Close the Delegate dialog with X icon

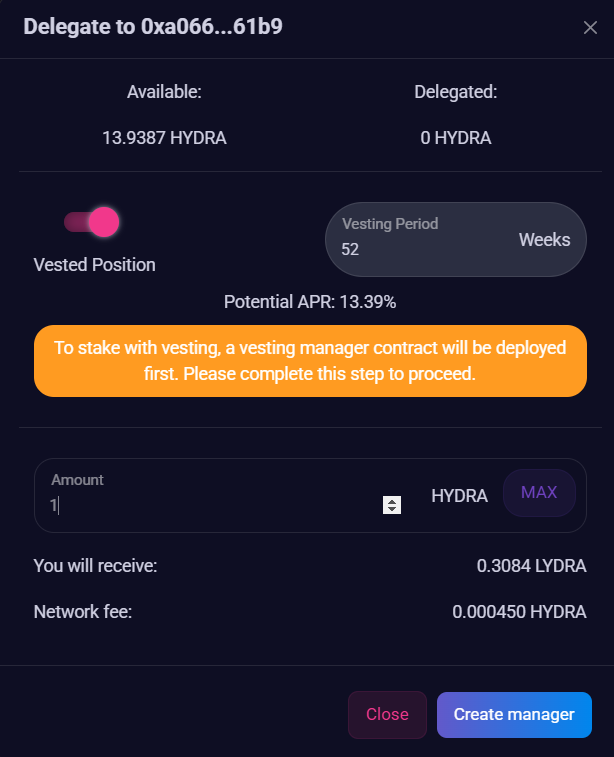click(x=590, y=27)
